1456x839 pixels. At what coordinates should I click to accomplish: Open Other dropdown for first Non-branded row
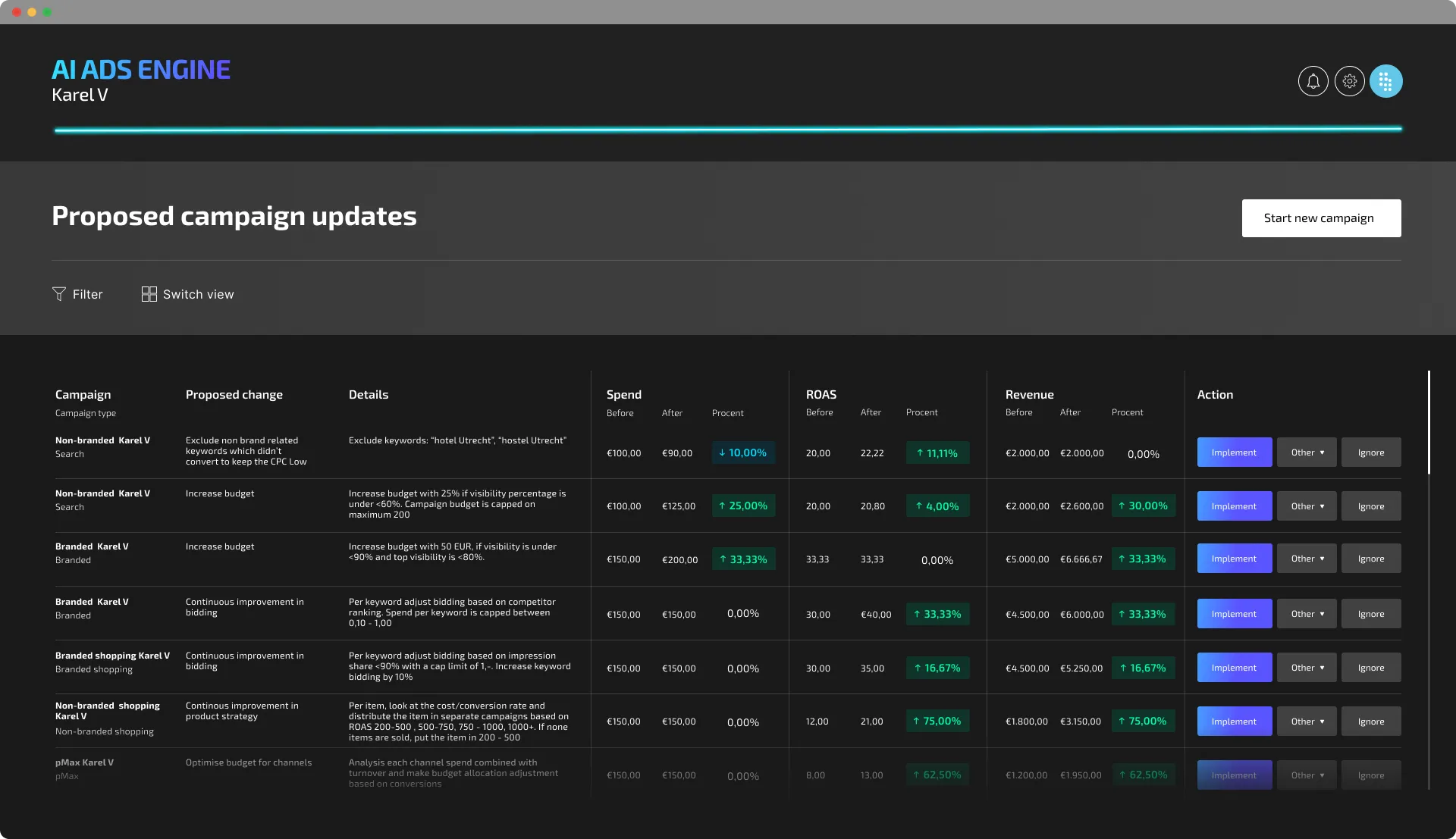coord(1307,452)
